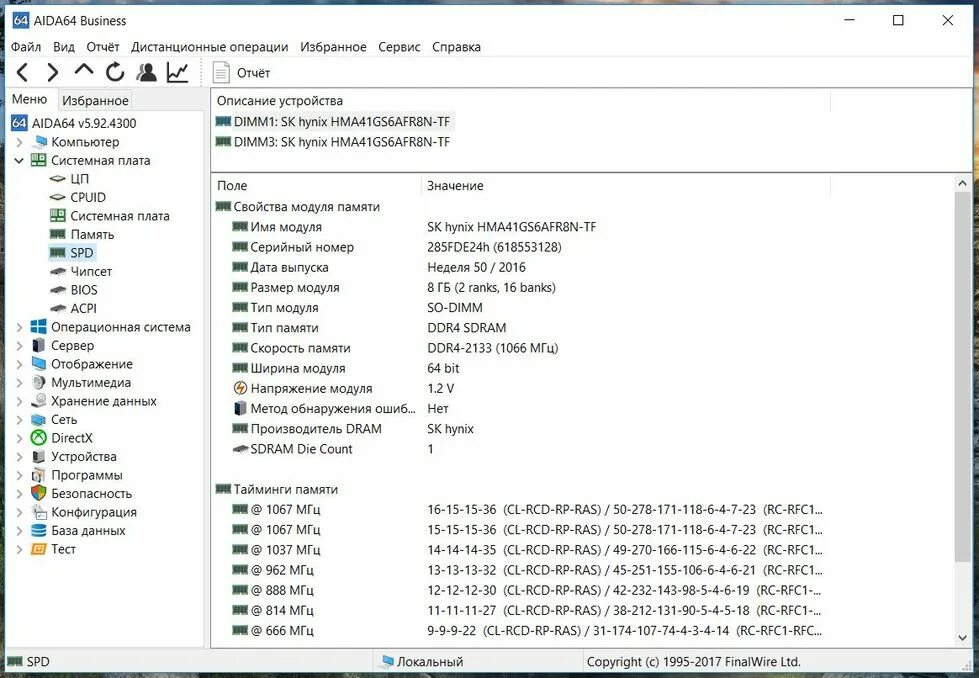Image resolution: width=979 pixels, height=678 pixels.
Task: Click the scrollbar down arrow in details pane
Action: (962, 638)
